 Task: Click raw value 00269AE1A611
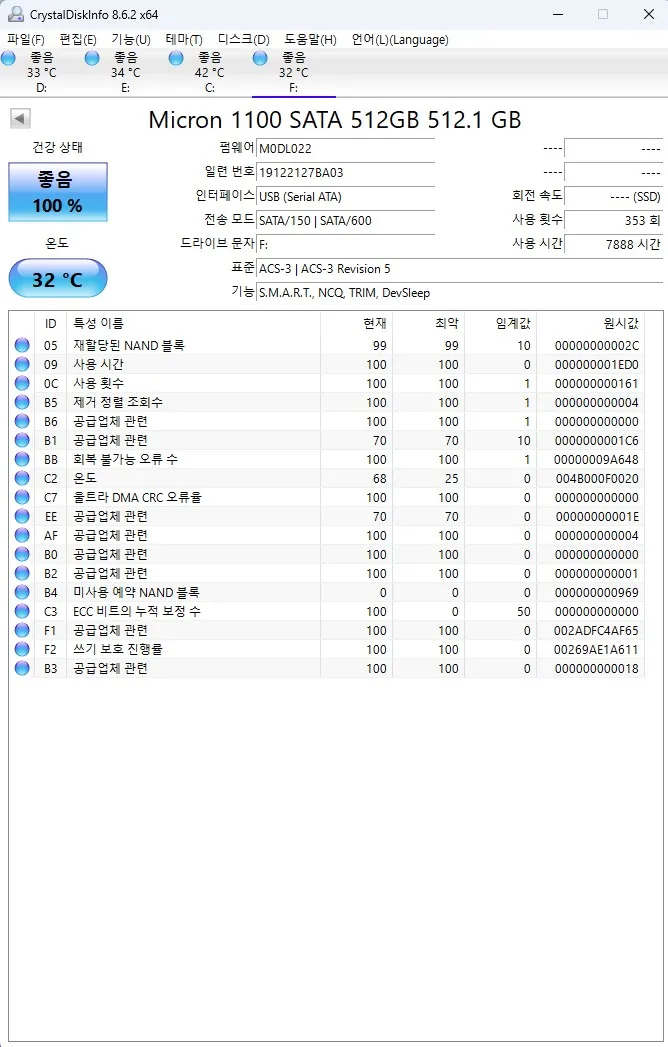pos(596,649)
